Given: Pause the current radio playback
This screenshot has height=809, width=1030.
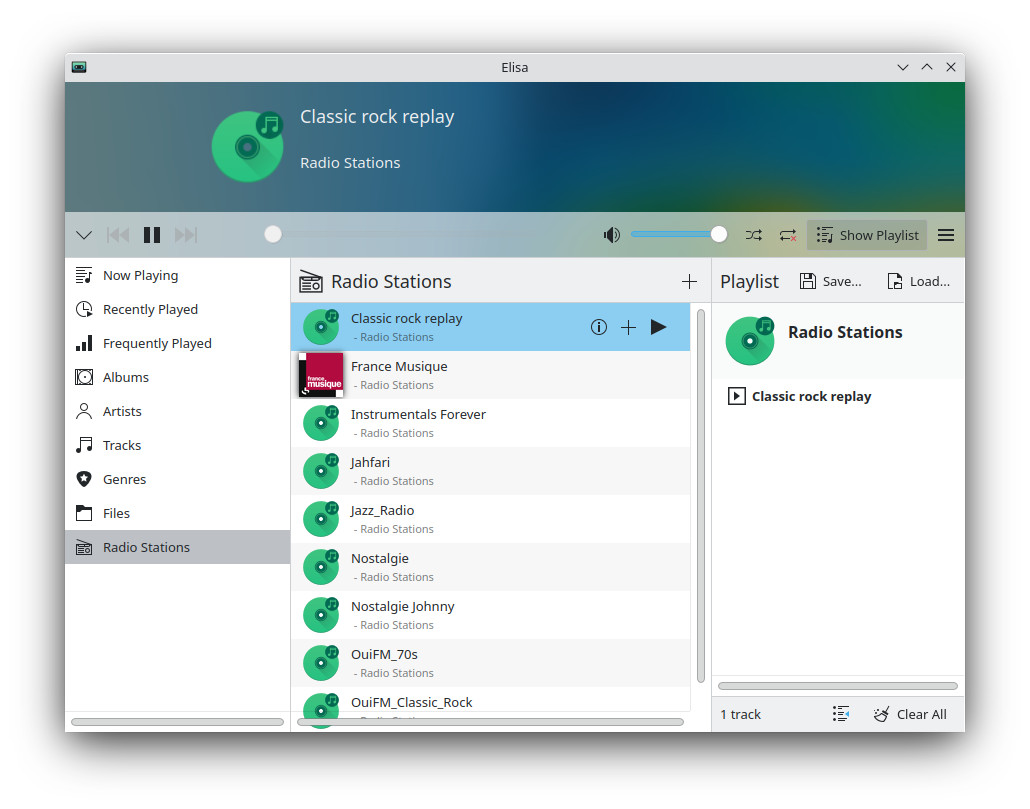Looking at the screenshot, I should 152,235.
